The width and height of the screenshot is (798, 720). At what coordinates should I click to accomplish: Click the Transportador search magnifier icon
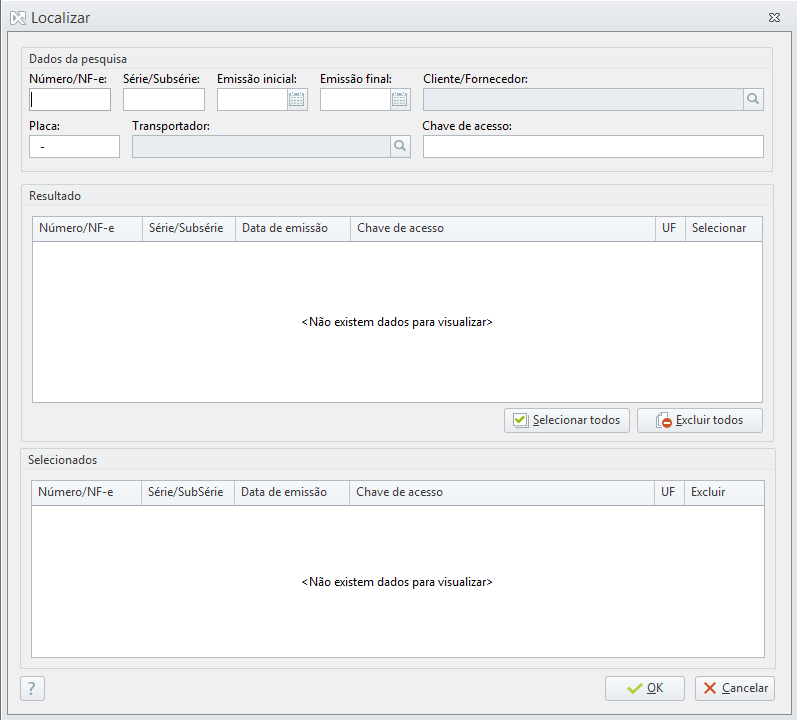[400, 147]
